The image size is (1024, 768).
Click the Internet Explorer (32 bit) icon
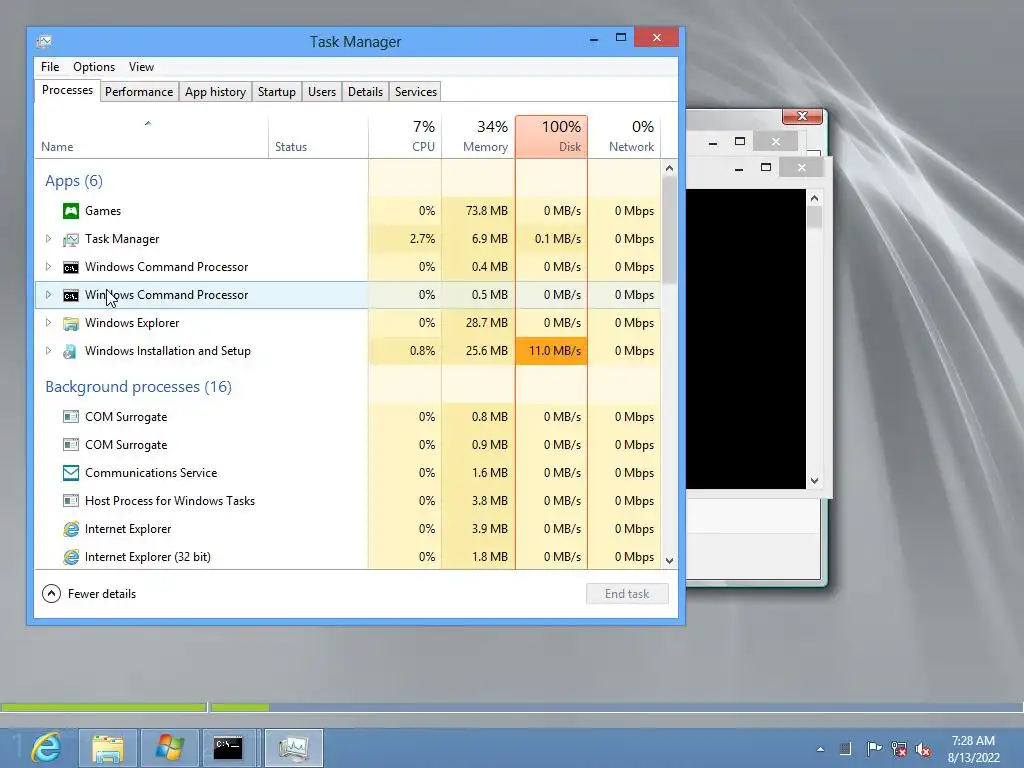(71, 557)
